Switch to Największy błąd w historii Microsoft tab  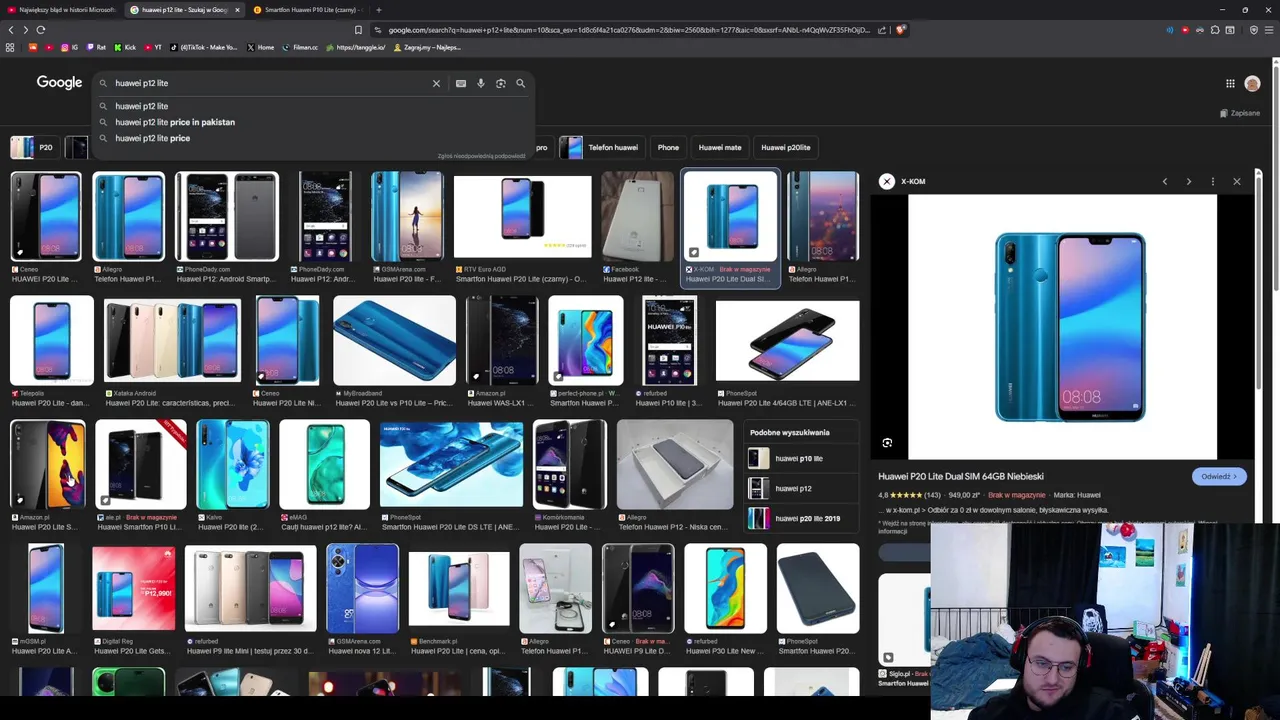[62, 10]
